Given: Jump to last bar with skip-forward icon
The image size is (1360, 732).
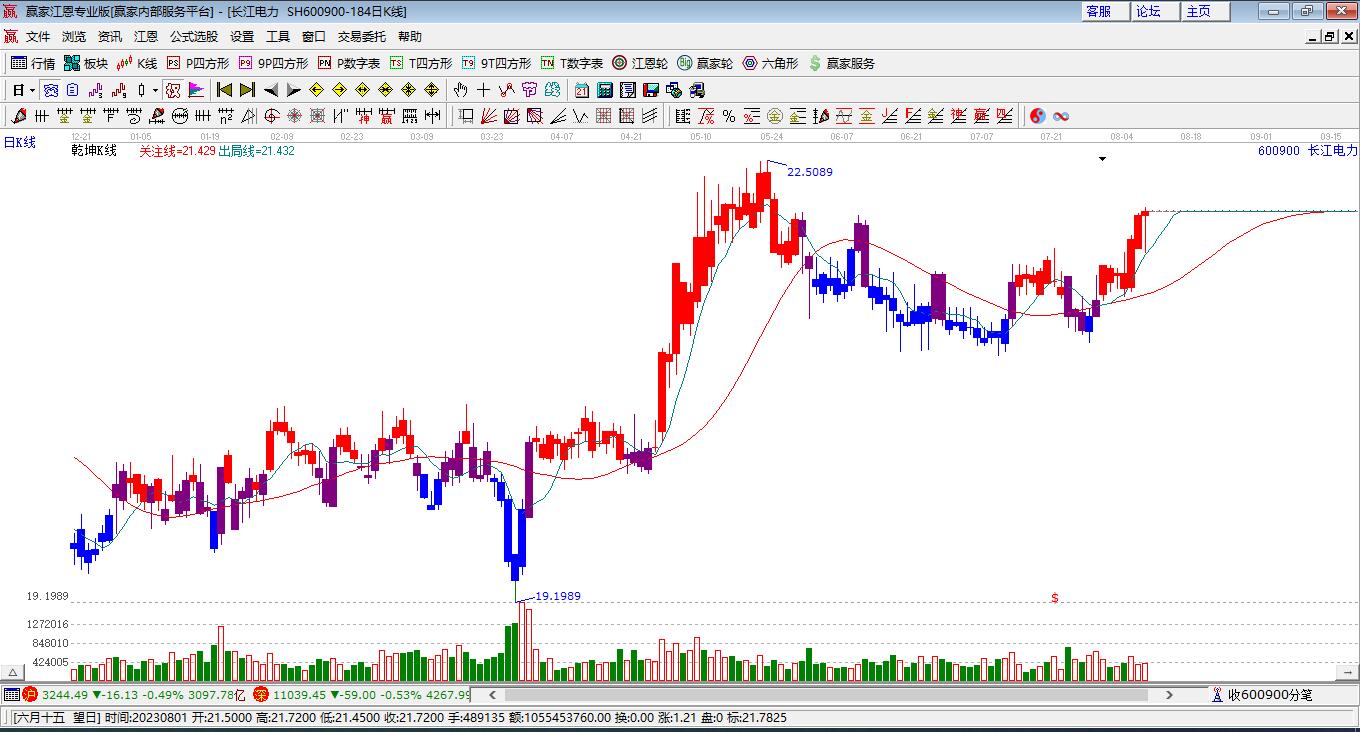Looking at the screenshot, I should 247,90.
